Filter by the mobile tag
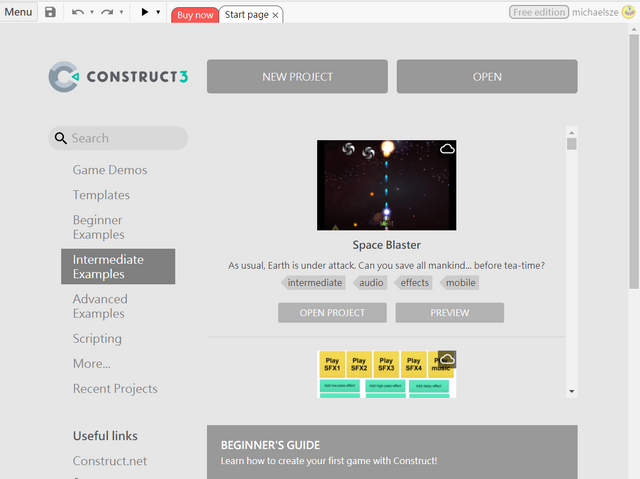Screen dimensions: 640x479 pyautogui.click(x=460, y=283)
